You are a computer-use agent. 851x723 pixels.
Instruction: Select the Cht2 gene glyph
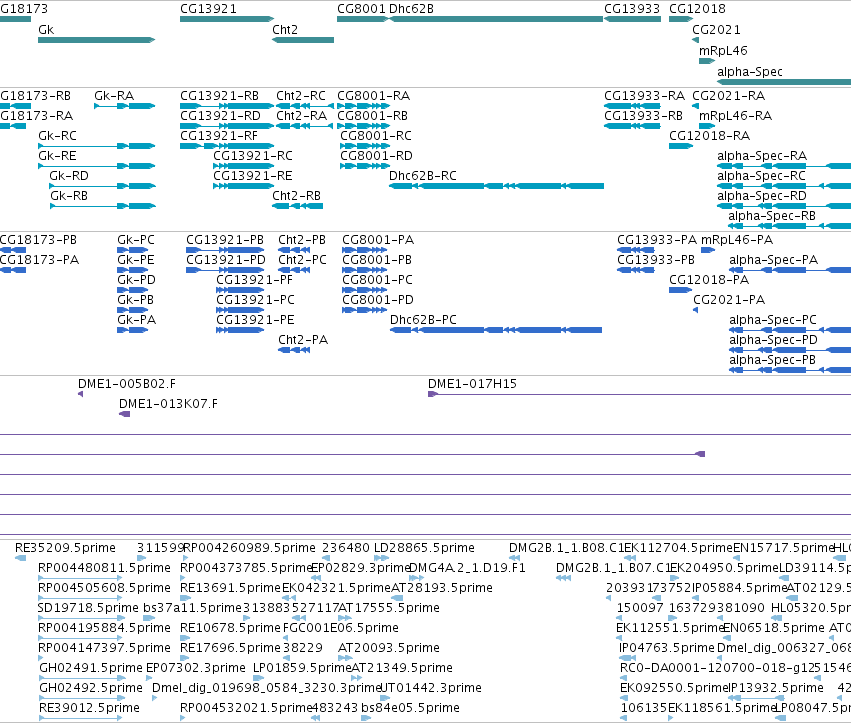pyautogui.click(x=303, y=40)
